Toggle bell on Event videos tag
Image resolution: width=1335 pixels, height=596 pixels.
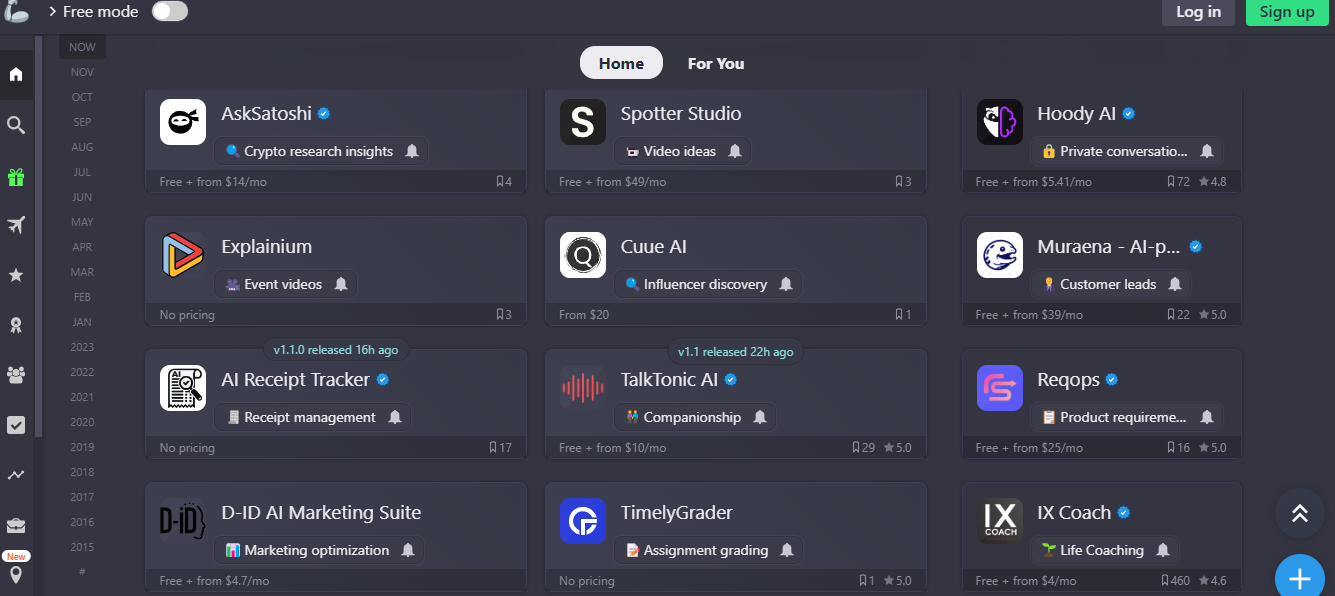(341, 284)
